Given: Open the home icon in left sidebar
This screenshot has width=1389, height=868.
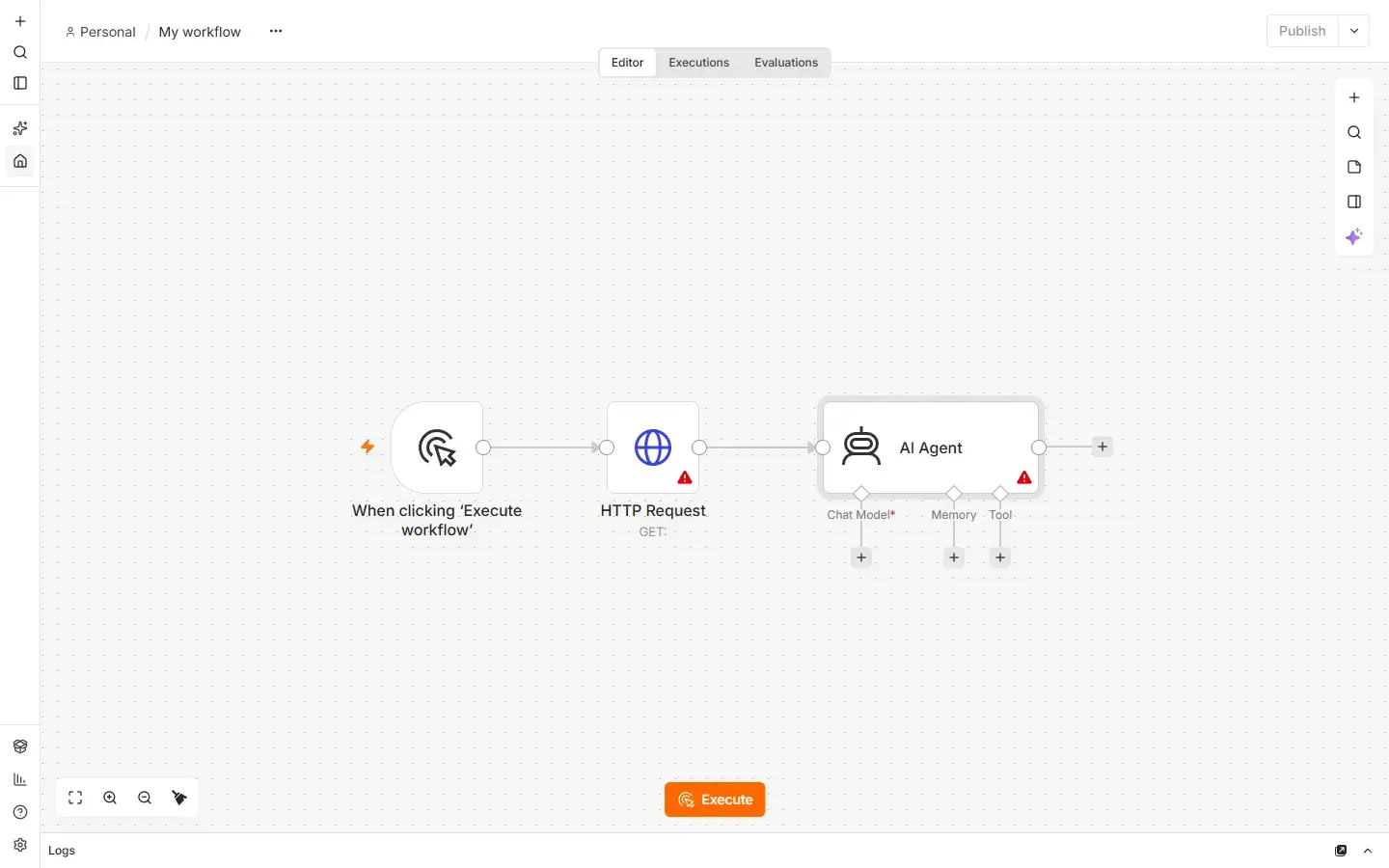Looking at the screenshot, I should tap(20, 161).
